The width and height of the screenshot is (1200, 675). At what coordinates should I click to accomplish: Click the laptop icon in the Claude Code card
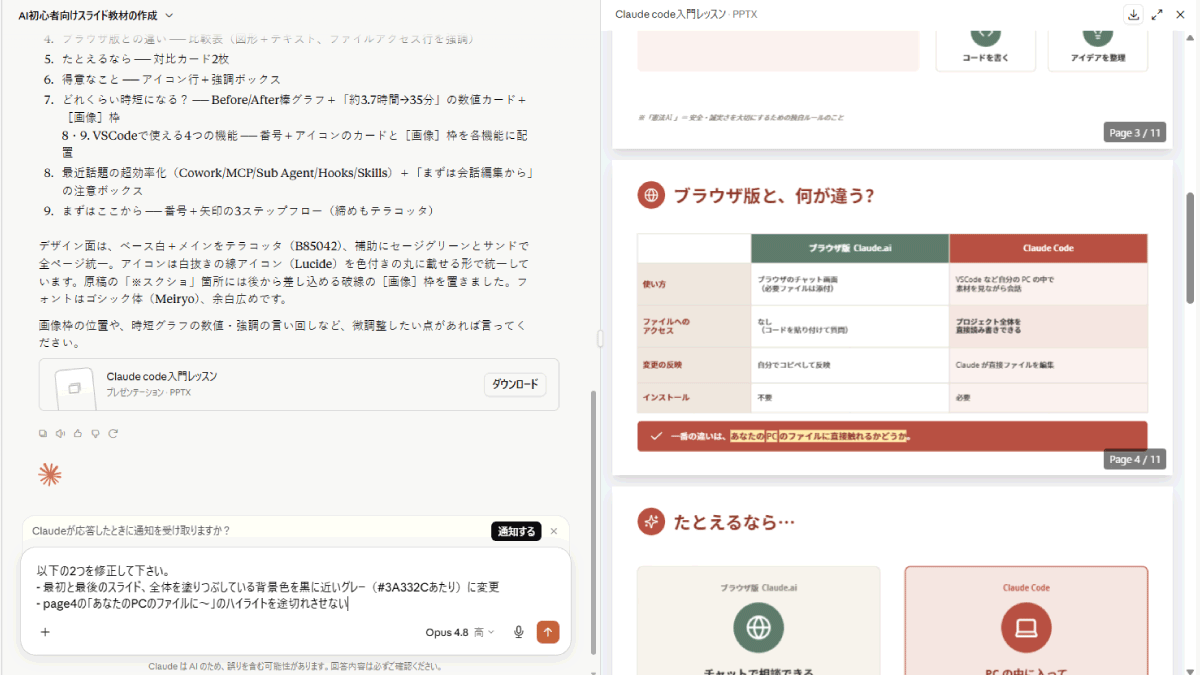click(1026, 628)
